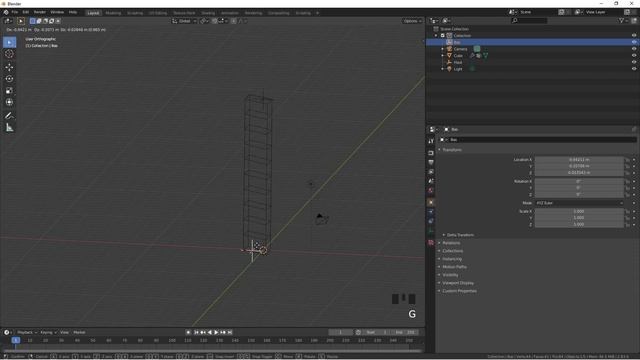Image resolution: width=640 pixels, height=360 pixels.
Task: Play the animation forward
Action: pyautogui.click(x=216, y=333)
